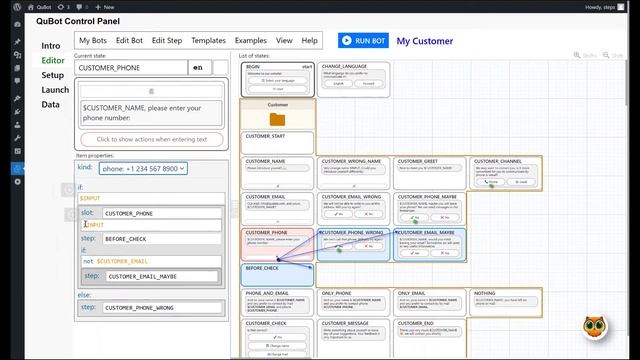Image resolution: width=640 pixels, height=360 pixels.
Task: Edit the step field BEFORE_CHECK
Action: tap(162, 239)
